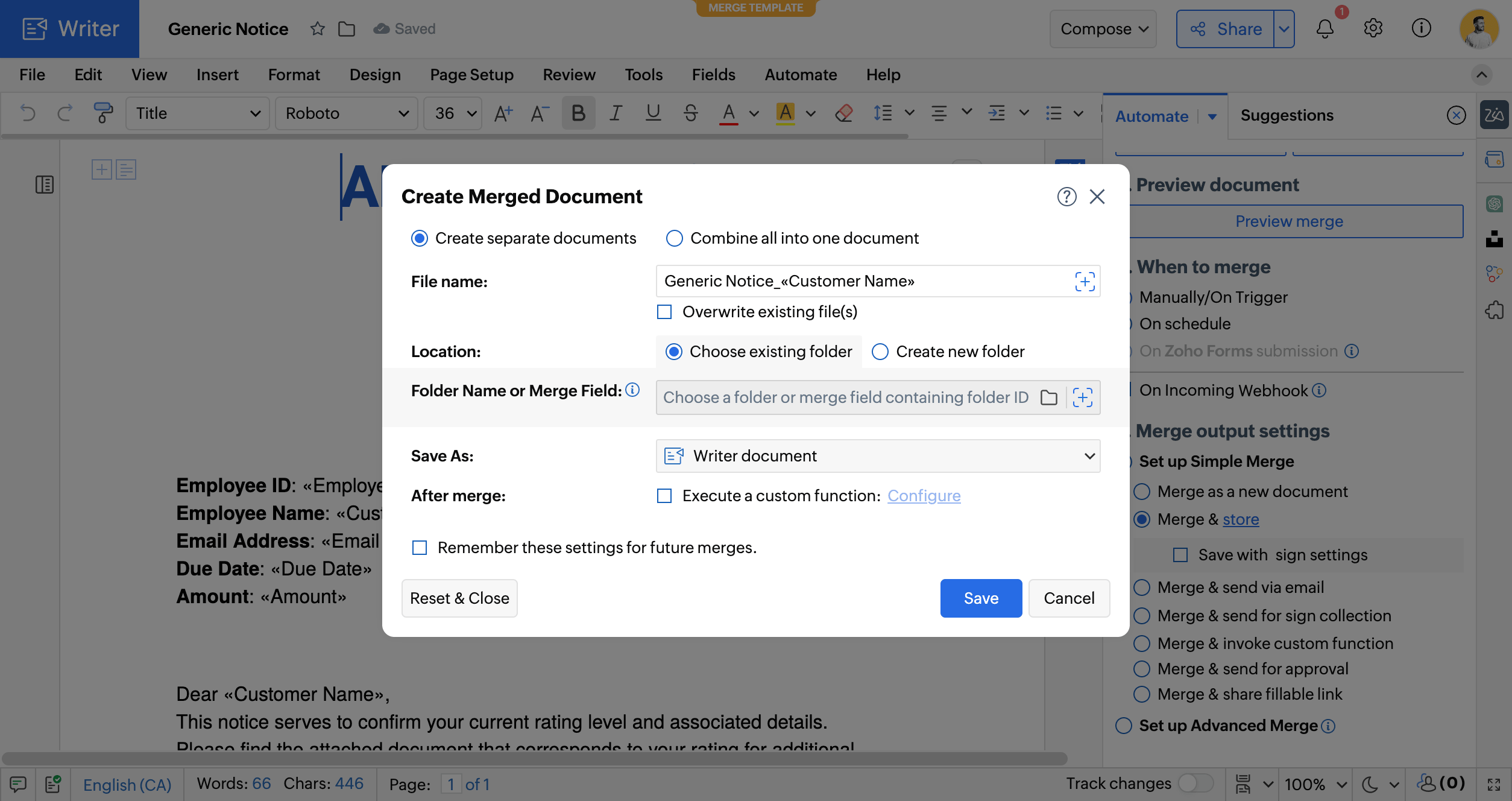This screenshot has width=1512, height=801.
Task: Open the font color picker arrow
Action: [x=754, y=113]
